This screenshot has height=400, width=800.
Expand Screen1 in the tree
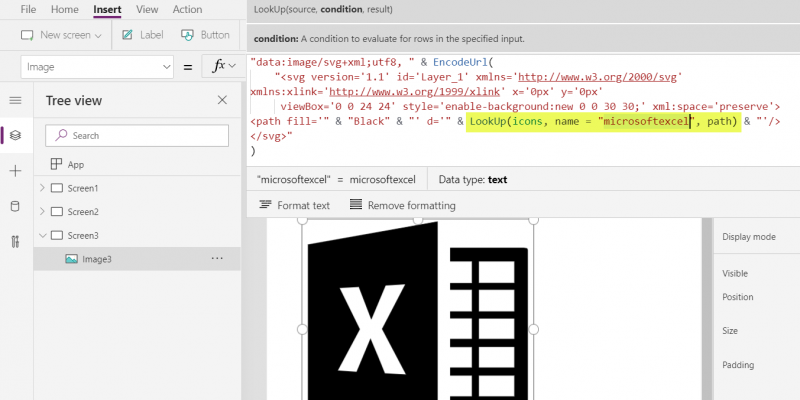tap(42, 188)
